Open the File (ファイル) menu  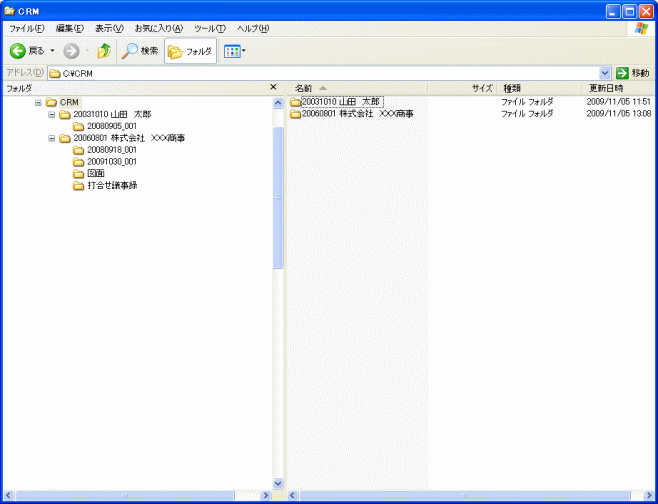click(26, 28)
